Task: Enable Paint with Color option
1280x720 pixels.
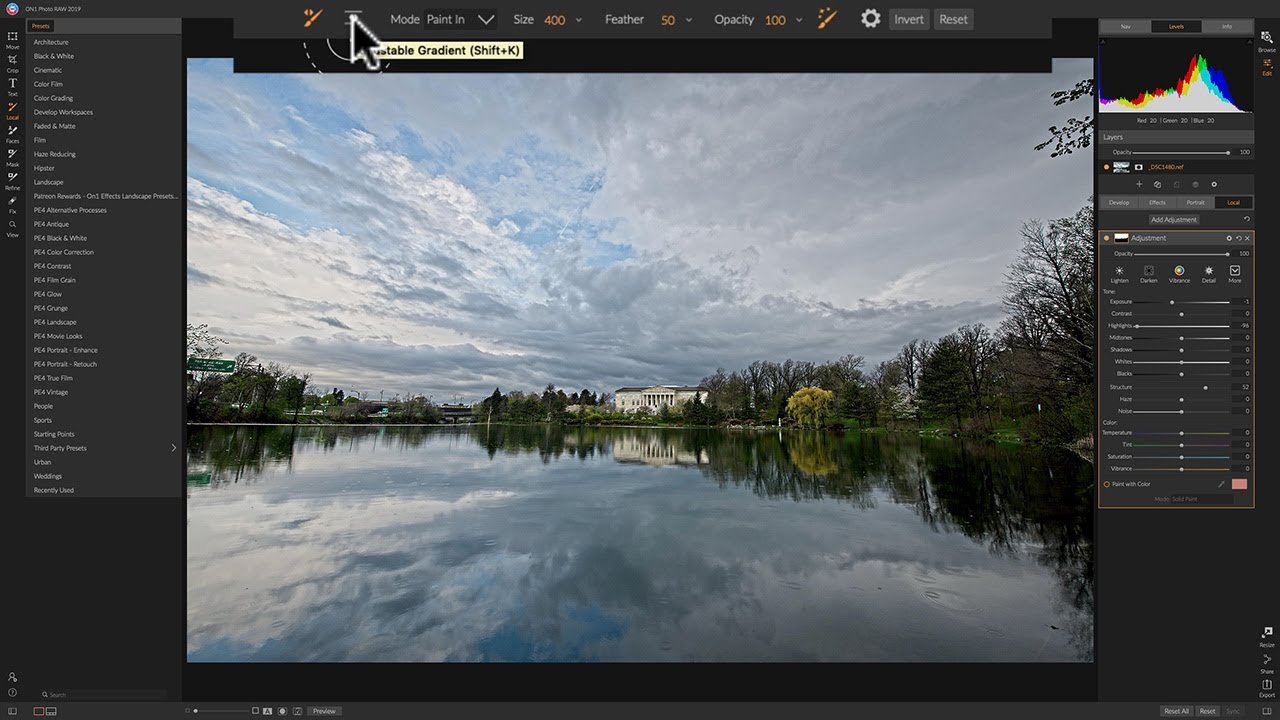Action: coord(1107,484)
